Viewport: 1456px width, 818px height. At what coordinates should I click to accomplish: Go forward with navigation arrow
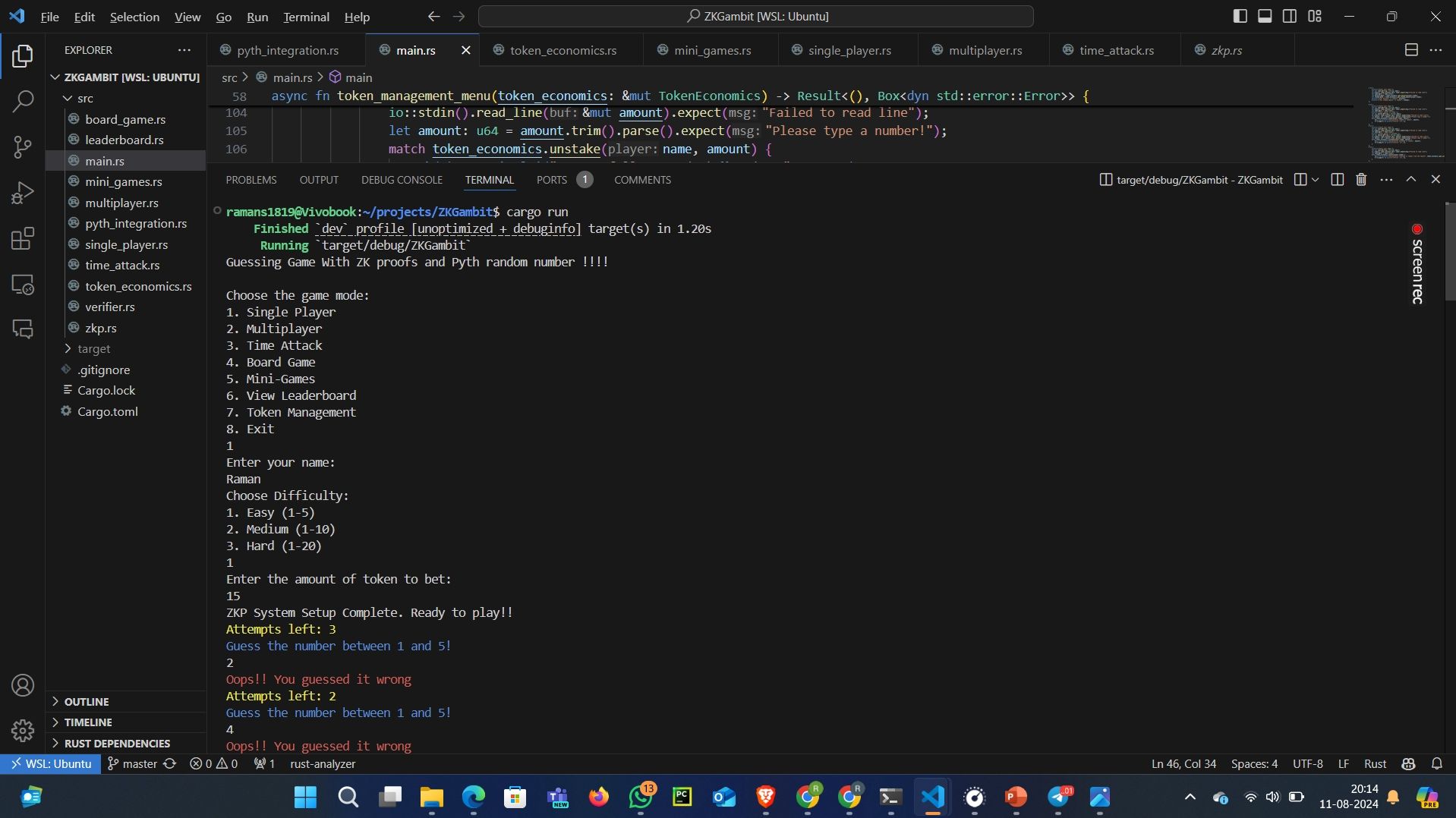coord(459,16)
